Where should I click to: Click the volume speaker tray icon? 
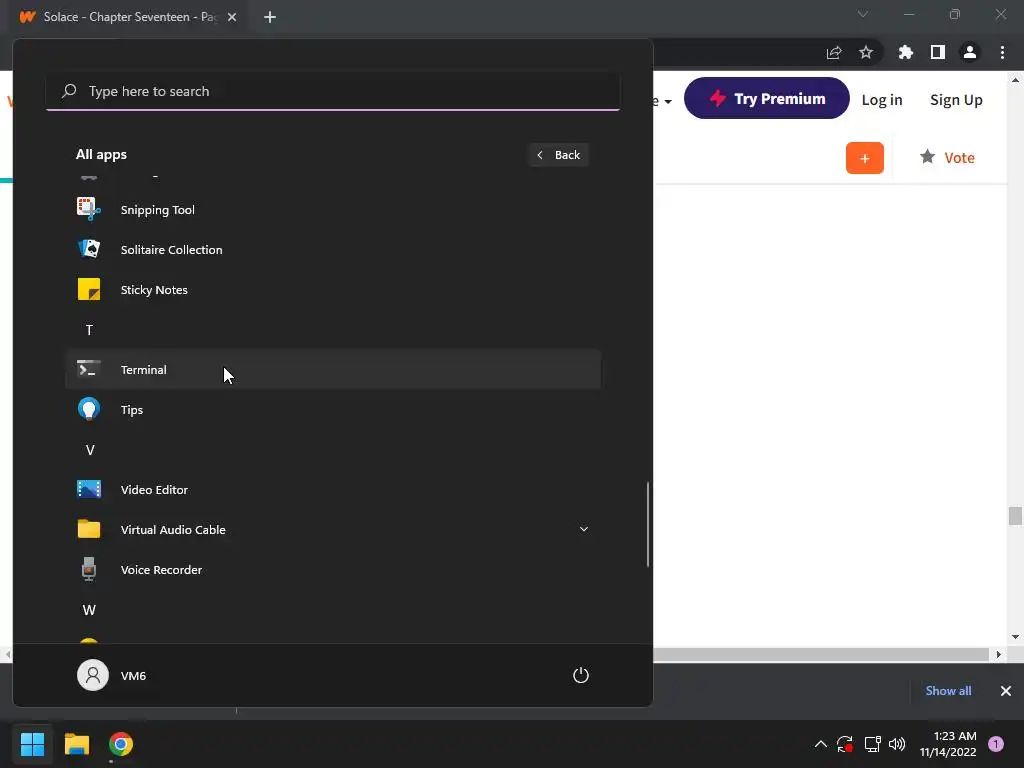pyautogui.click(x=897, y=744)
